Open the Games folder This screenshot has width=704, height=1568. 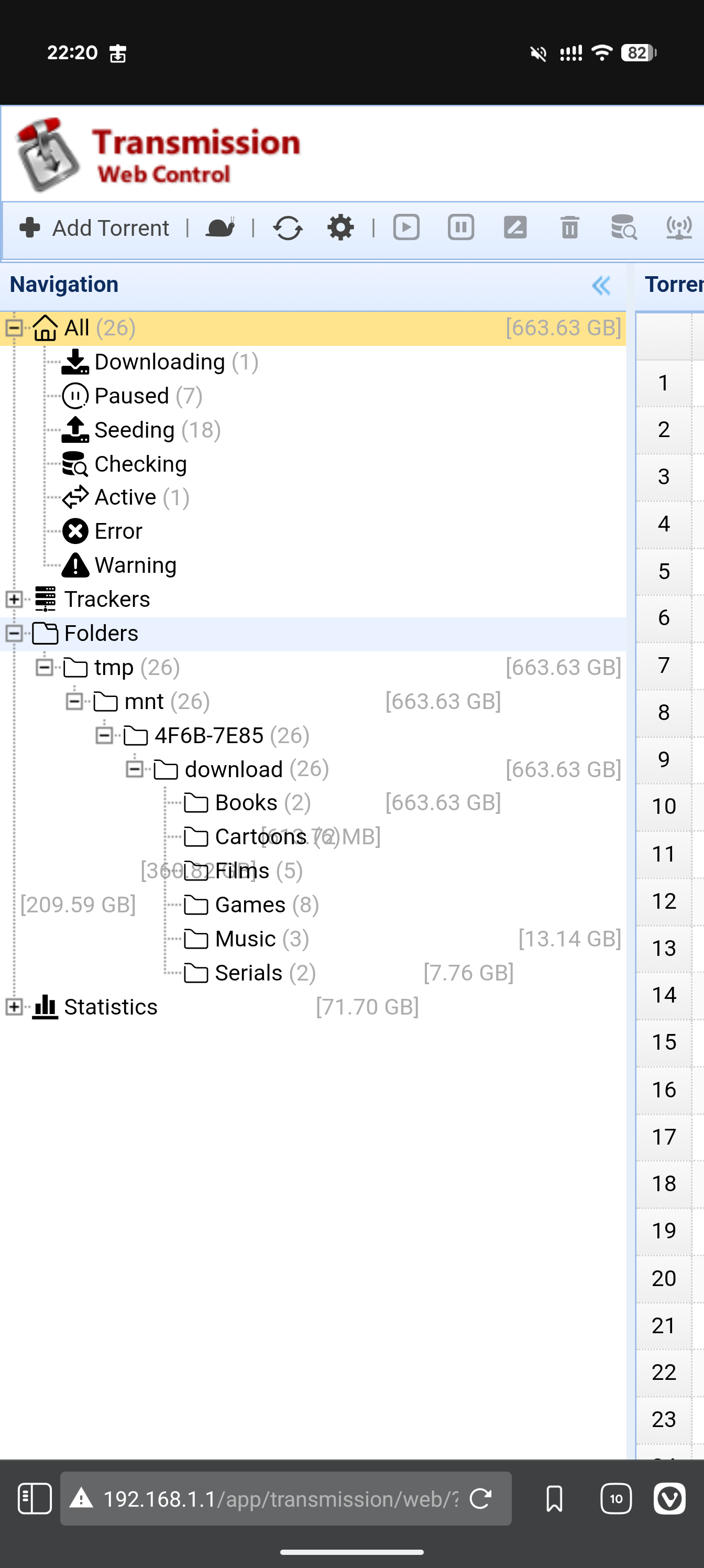point(249,905)
